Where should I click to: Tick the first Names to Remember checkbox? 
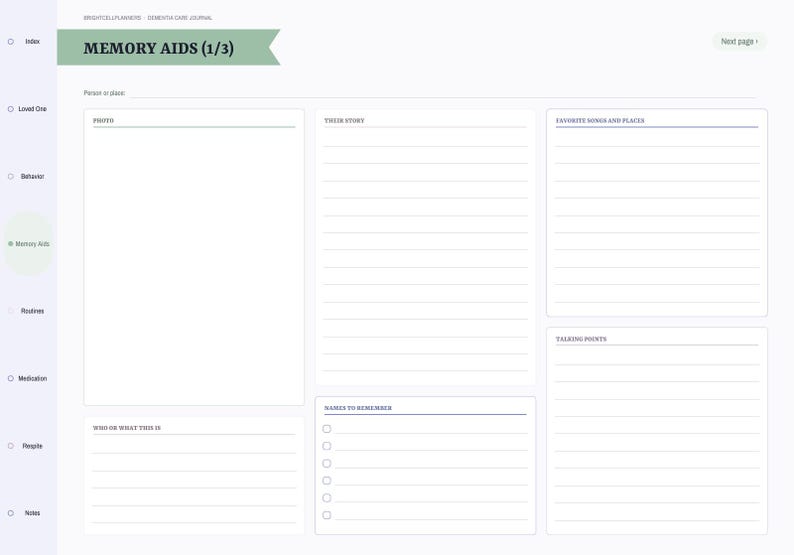[x=327, y=429]
